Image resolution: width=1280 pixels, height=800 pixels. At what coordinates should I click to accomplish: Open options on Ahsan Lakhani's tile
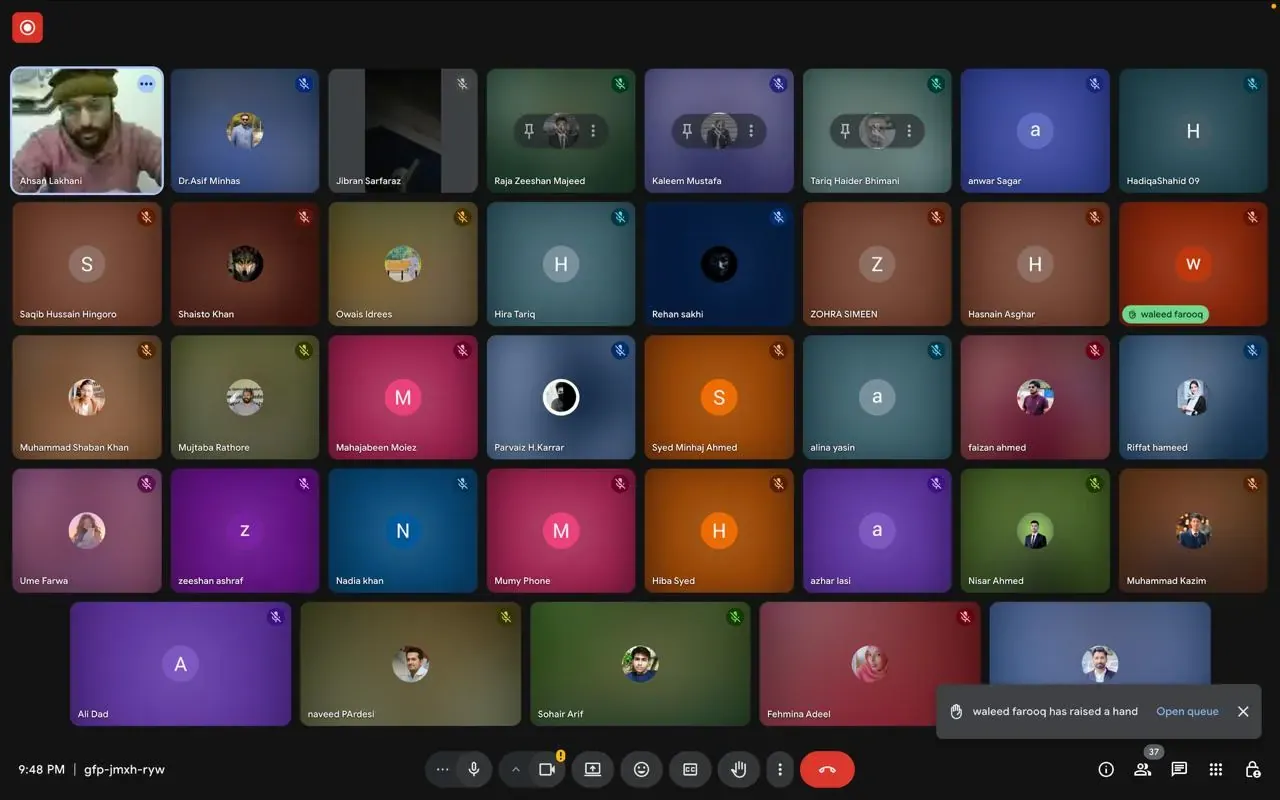pyautogui.click(x=146, y=84)
